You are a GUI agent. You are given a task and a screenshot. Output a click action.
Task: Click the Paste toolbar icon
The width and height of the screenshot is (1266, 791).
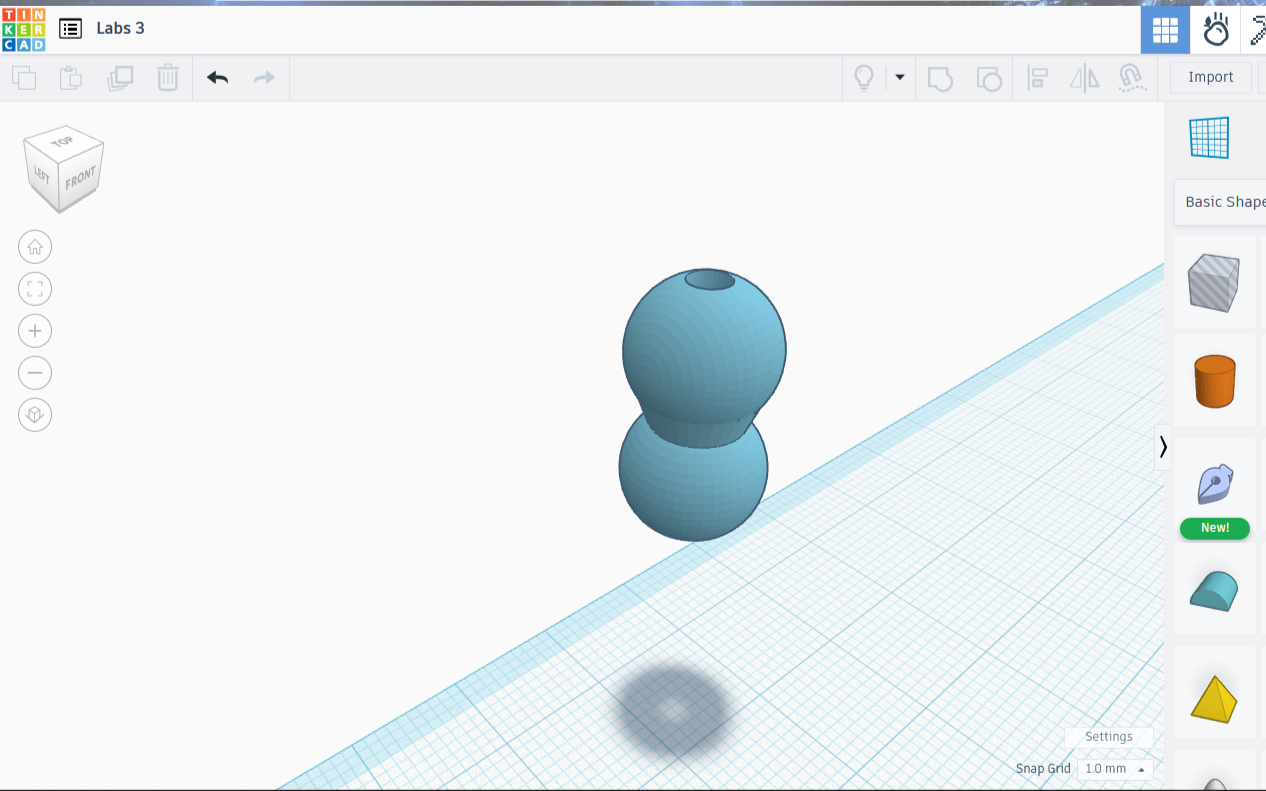71,78
